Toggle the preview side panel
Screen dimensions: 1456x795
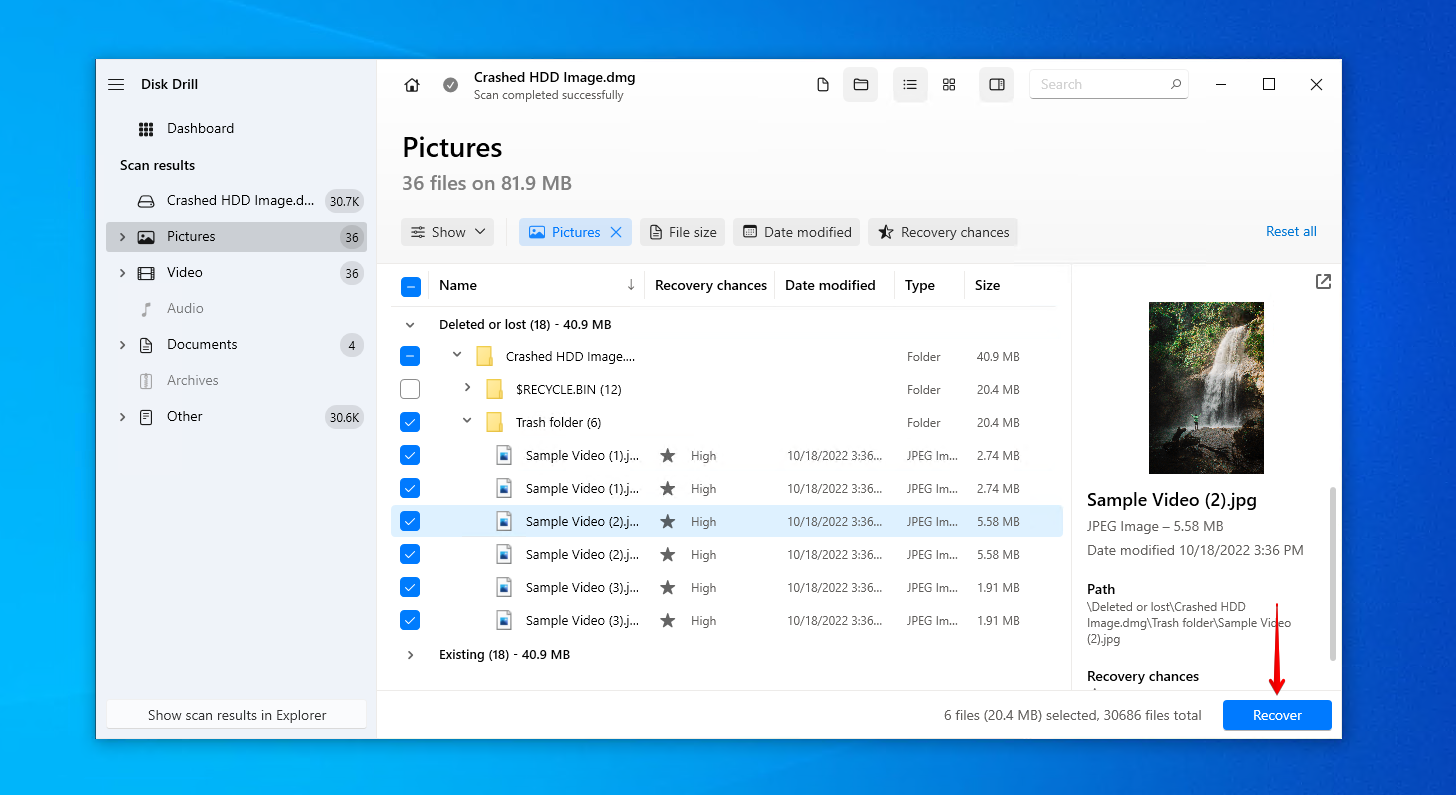(996, 84)
